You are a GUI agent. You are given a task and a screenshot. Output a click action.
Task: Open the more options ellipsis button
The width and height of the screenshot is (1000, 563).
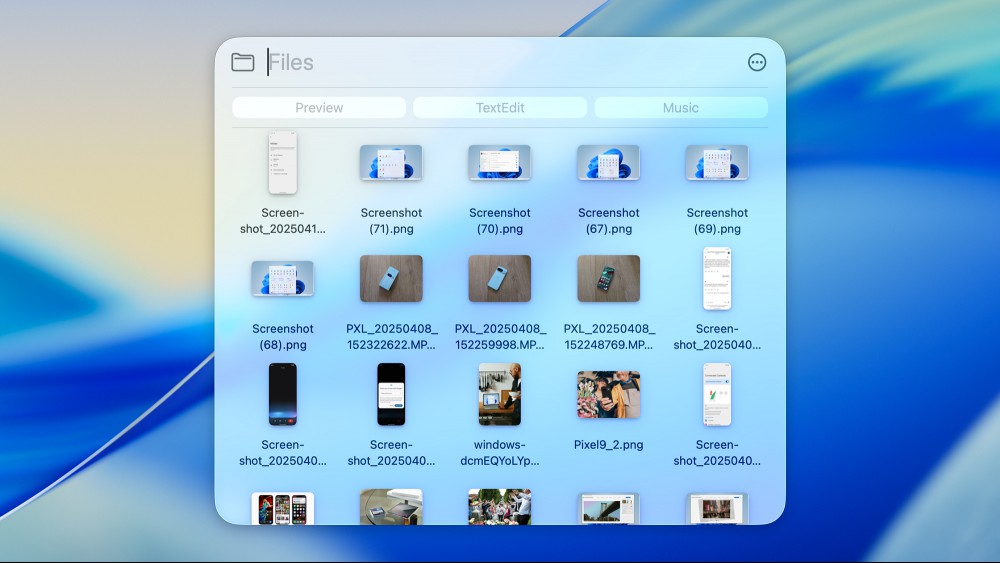[x=757, y=62]
